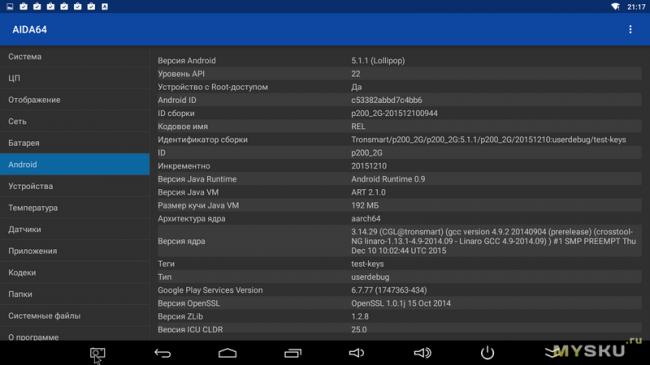This screenshot has height=365, width=650.
Task: Go back using the back arrow
Action: [162, 353]
